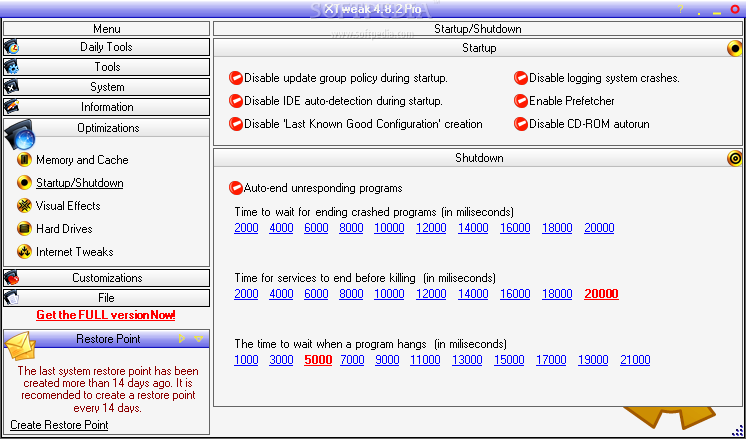The height and width of the screenshot is (439, 746).
Task: Open the System menu section
Action: 106,87
